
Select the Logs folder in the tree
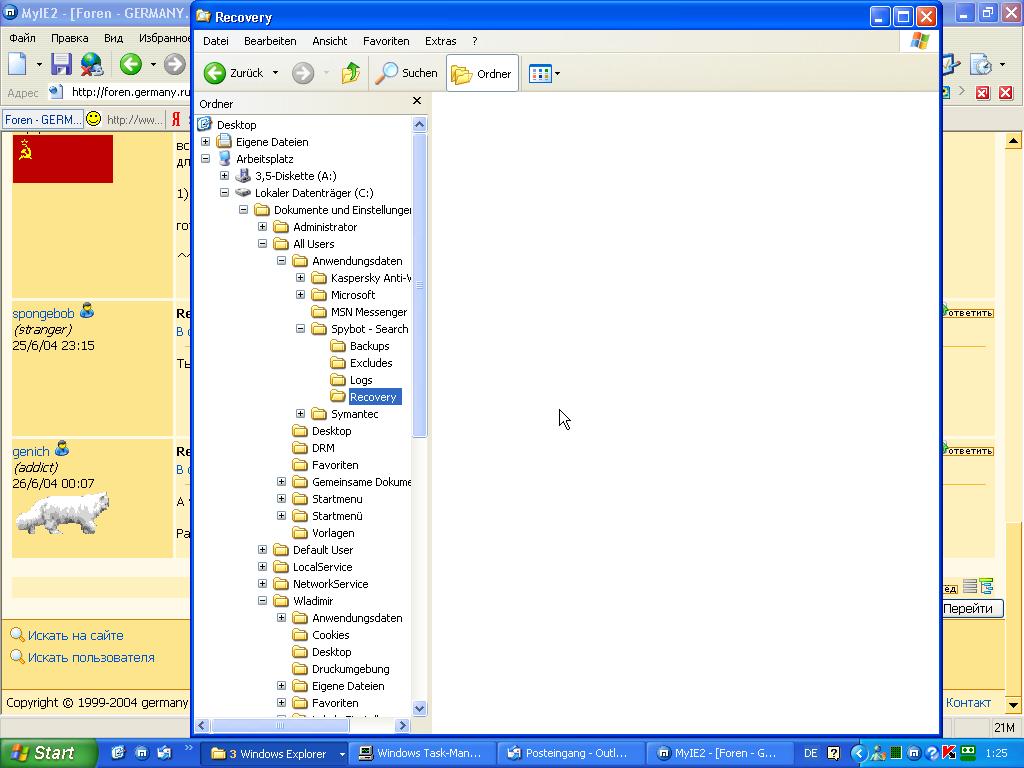click(360, 380)
